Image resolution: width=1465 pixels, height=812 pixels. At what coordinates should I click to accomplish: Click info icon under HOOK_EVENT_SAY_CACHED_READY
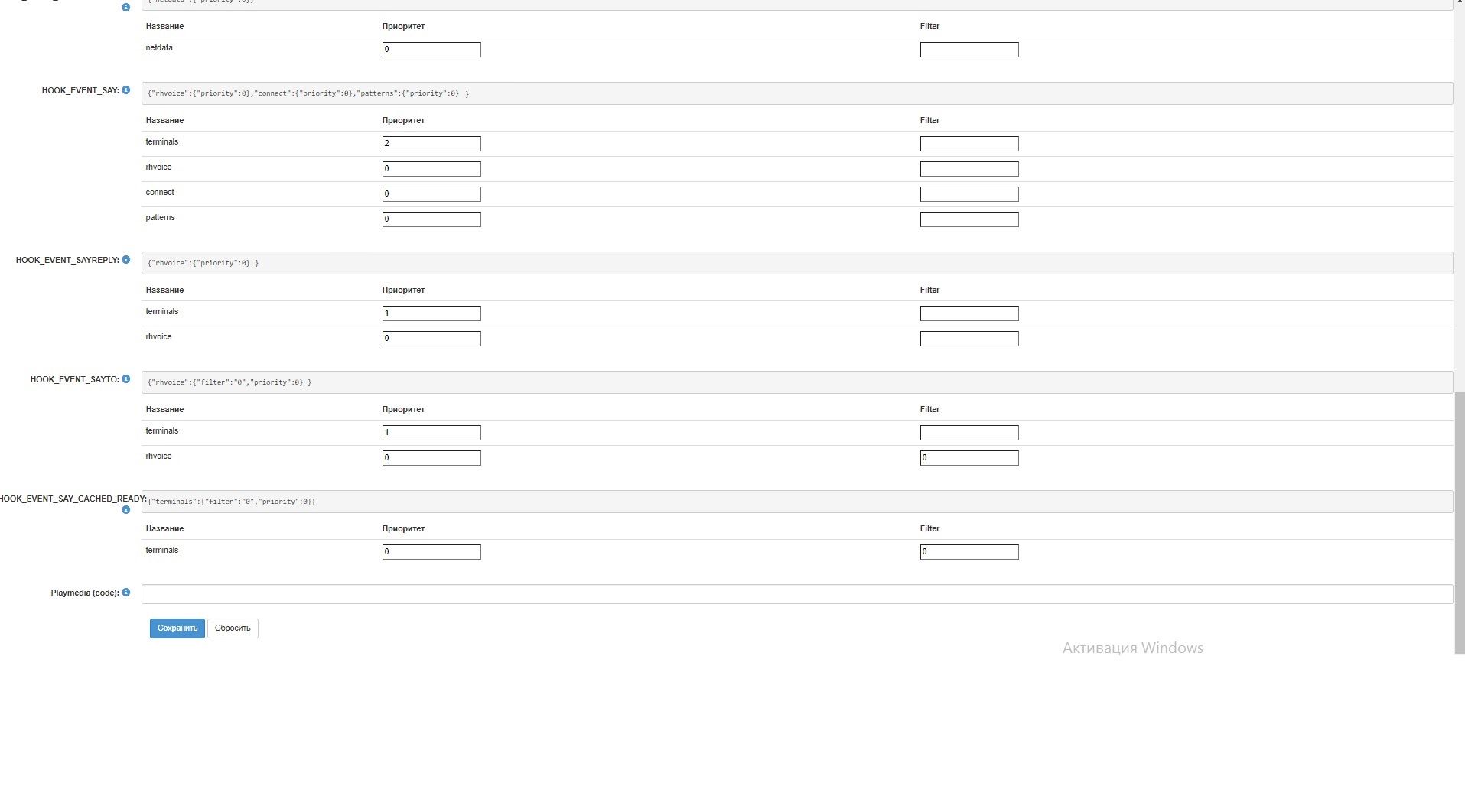click(126, 510)
